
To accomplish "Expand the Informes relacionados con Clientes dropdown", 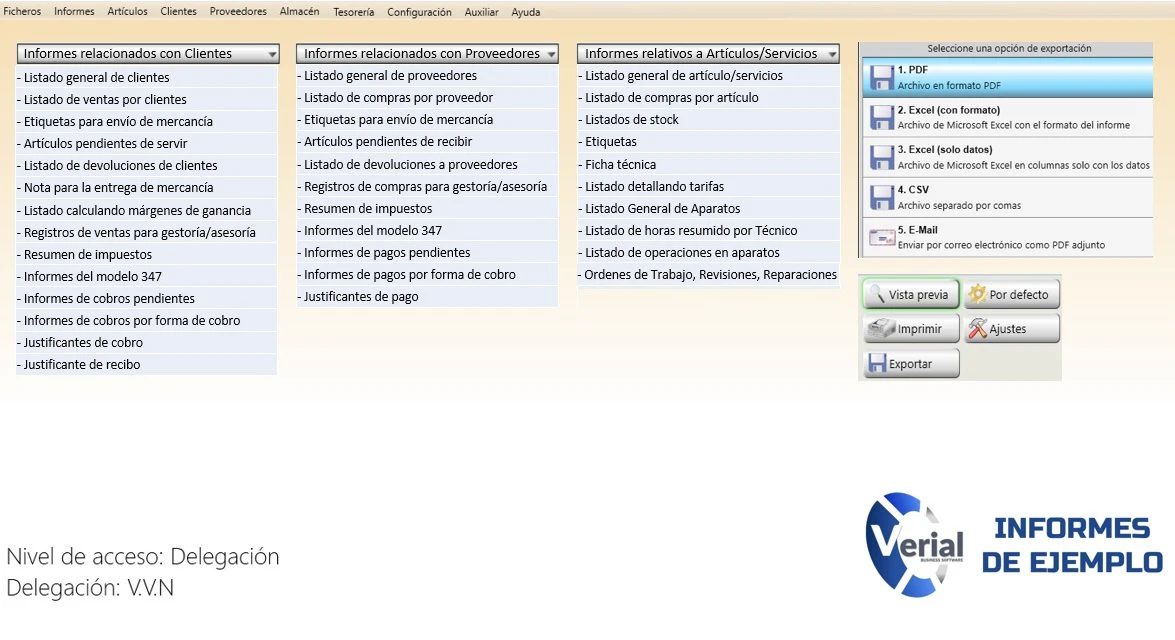I will coord(272,54).
